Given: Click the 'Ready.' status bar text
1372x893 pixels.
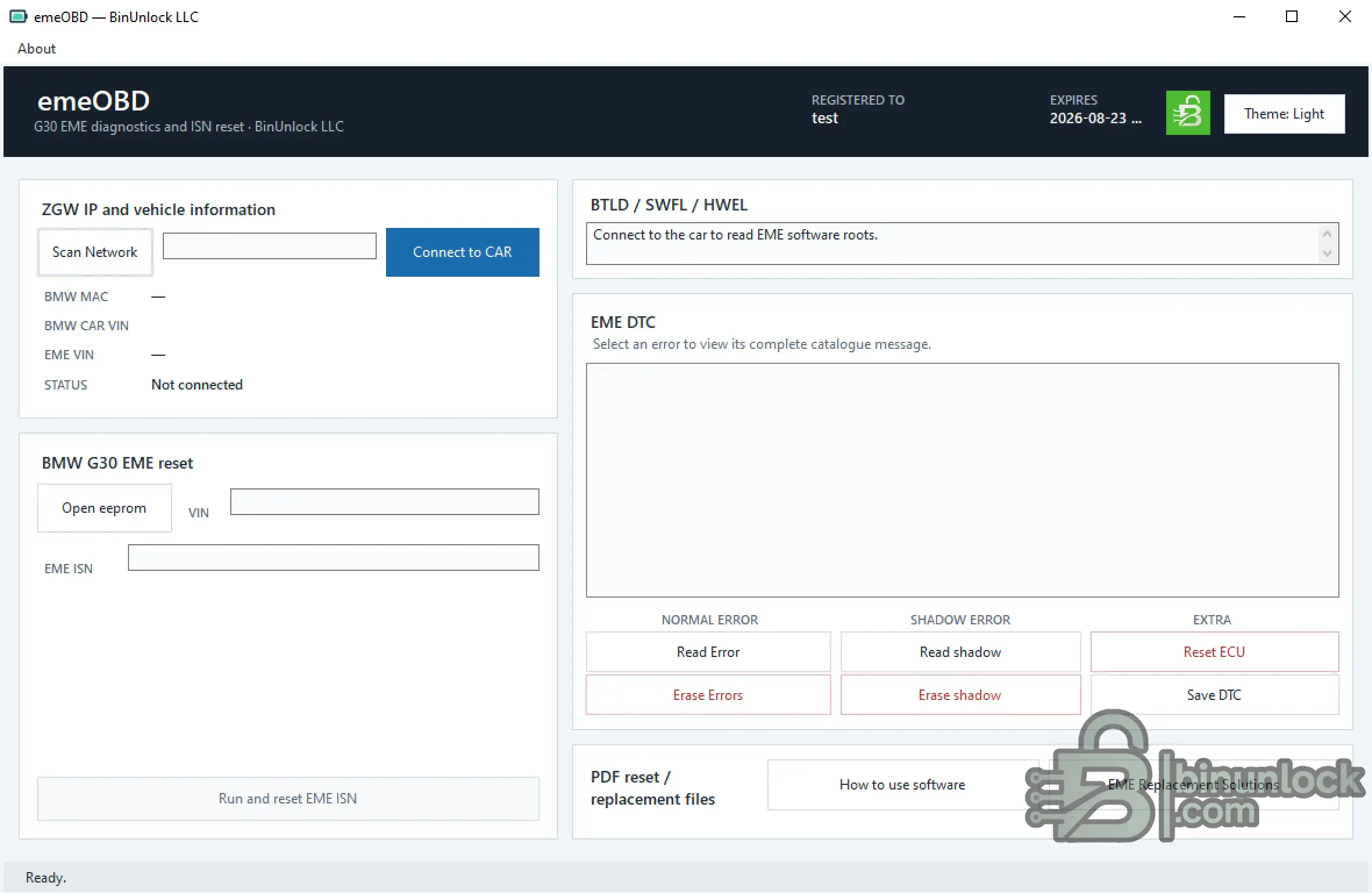Looking at the screenshot, I should [46, 877].
